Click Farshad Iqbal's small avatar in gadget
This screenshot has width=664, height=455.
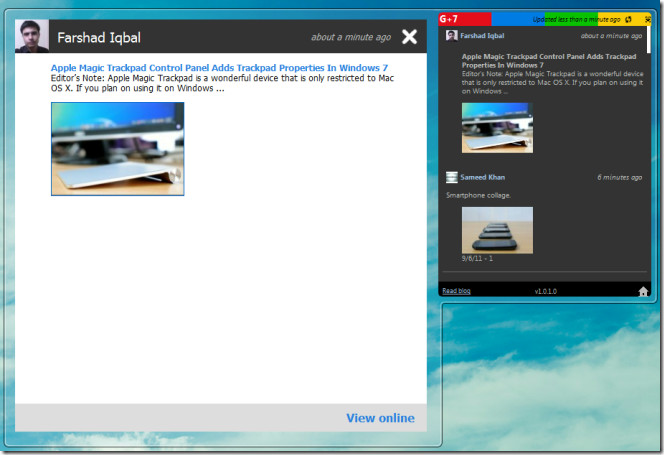click(451, 36)
